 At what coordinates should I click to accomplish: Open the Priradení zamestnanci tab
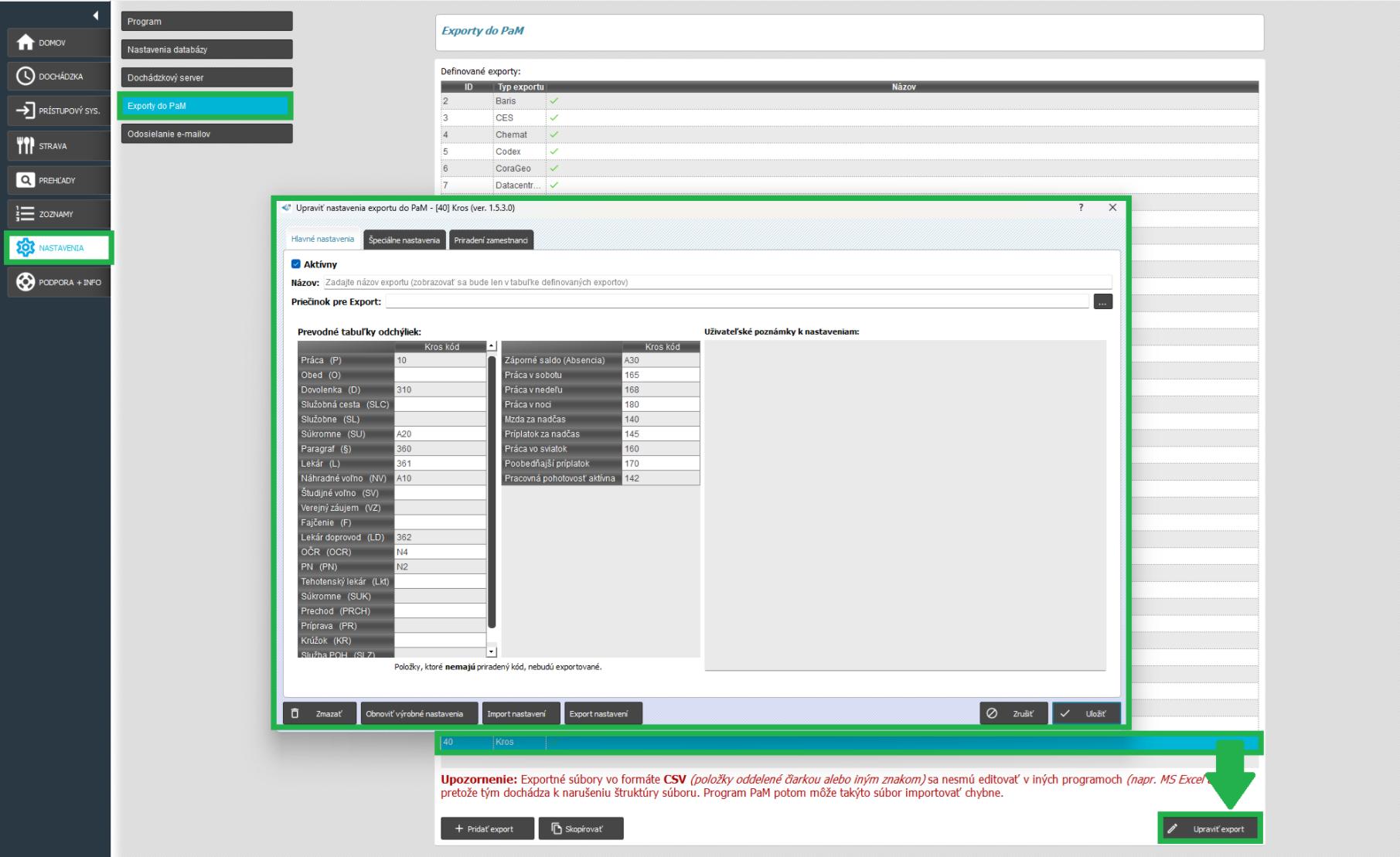click(x=490, y=240)
